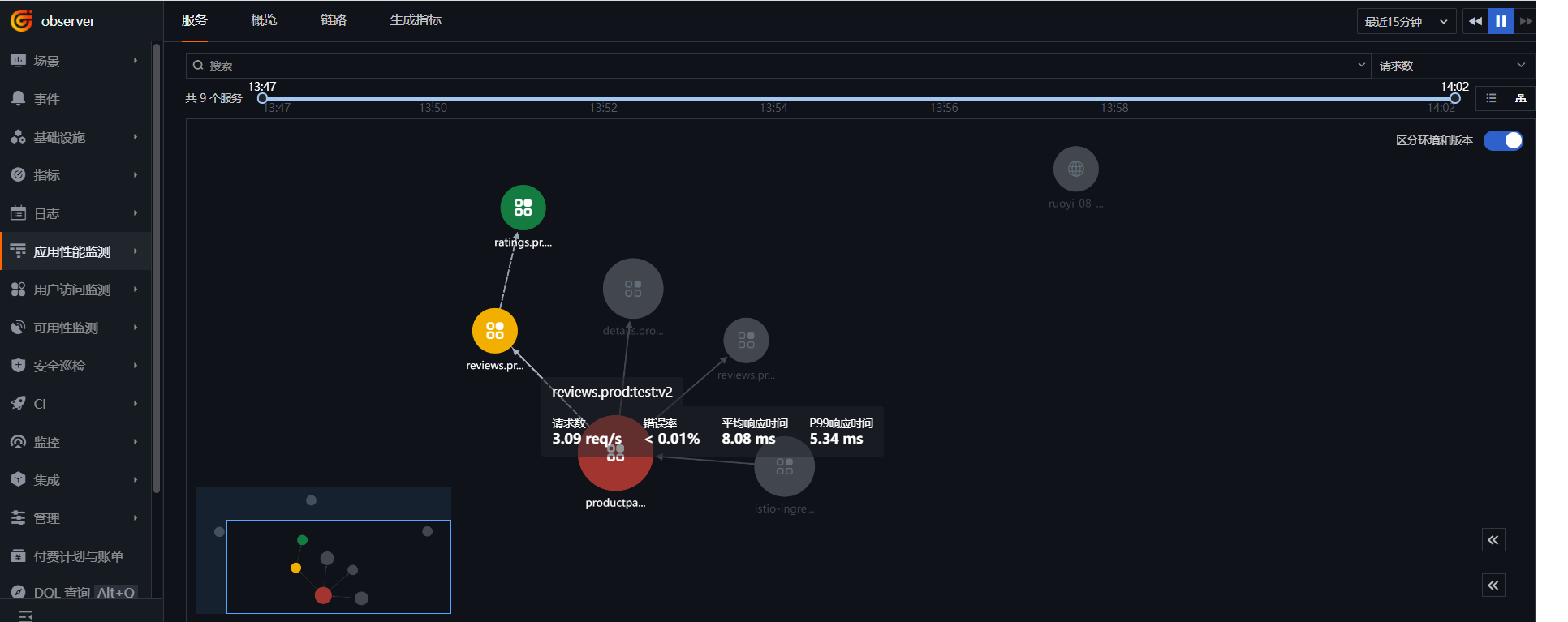The width and height of the screenshot is (1568, 622).
Task: Open 付费计划与账单 in sidebar
Action: pyautogui.click(x=75, y=556)
